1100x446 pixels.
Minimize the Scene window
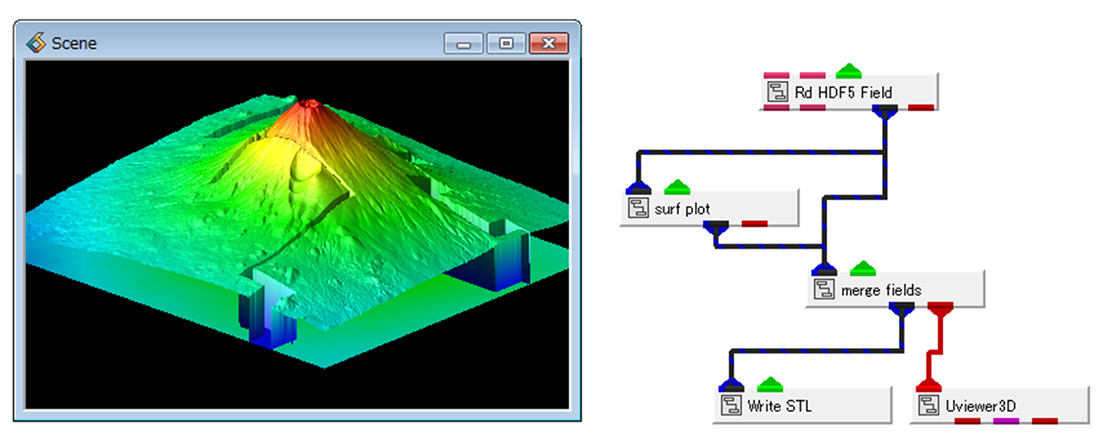click(464, 44)
